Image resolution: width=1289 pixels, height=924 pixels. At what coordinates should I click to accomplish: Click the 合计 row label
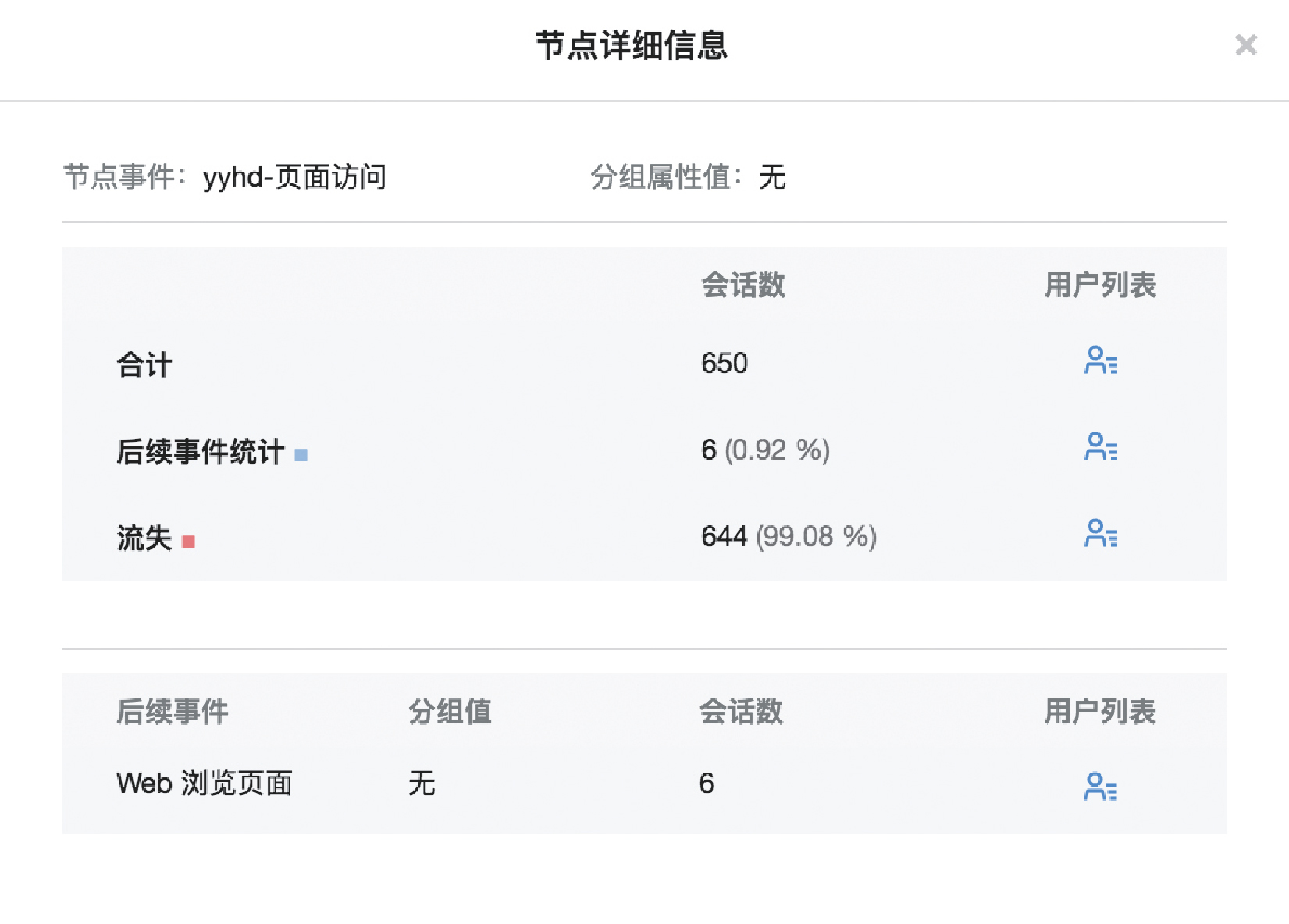tap(144, 365)
